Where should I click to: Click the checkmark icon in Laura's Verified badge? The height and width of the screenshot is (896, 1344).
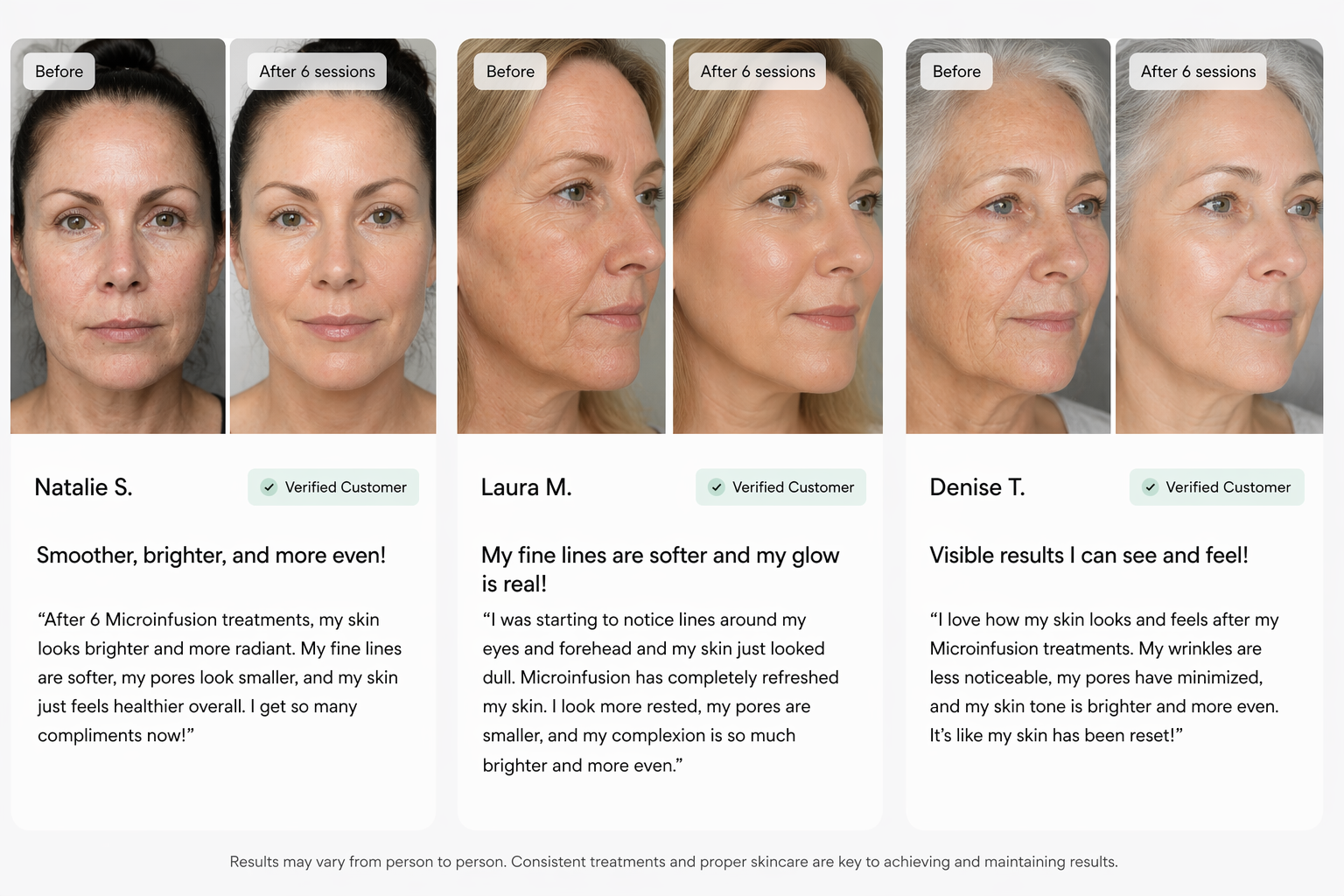717,487
